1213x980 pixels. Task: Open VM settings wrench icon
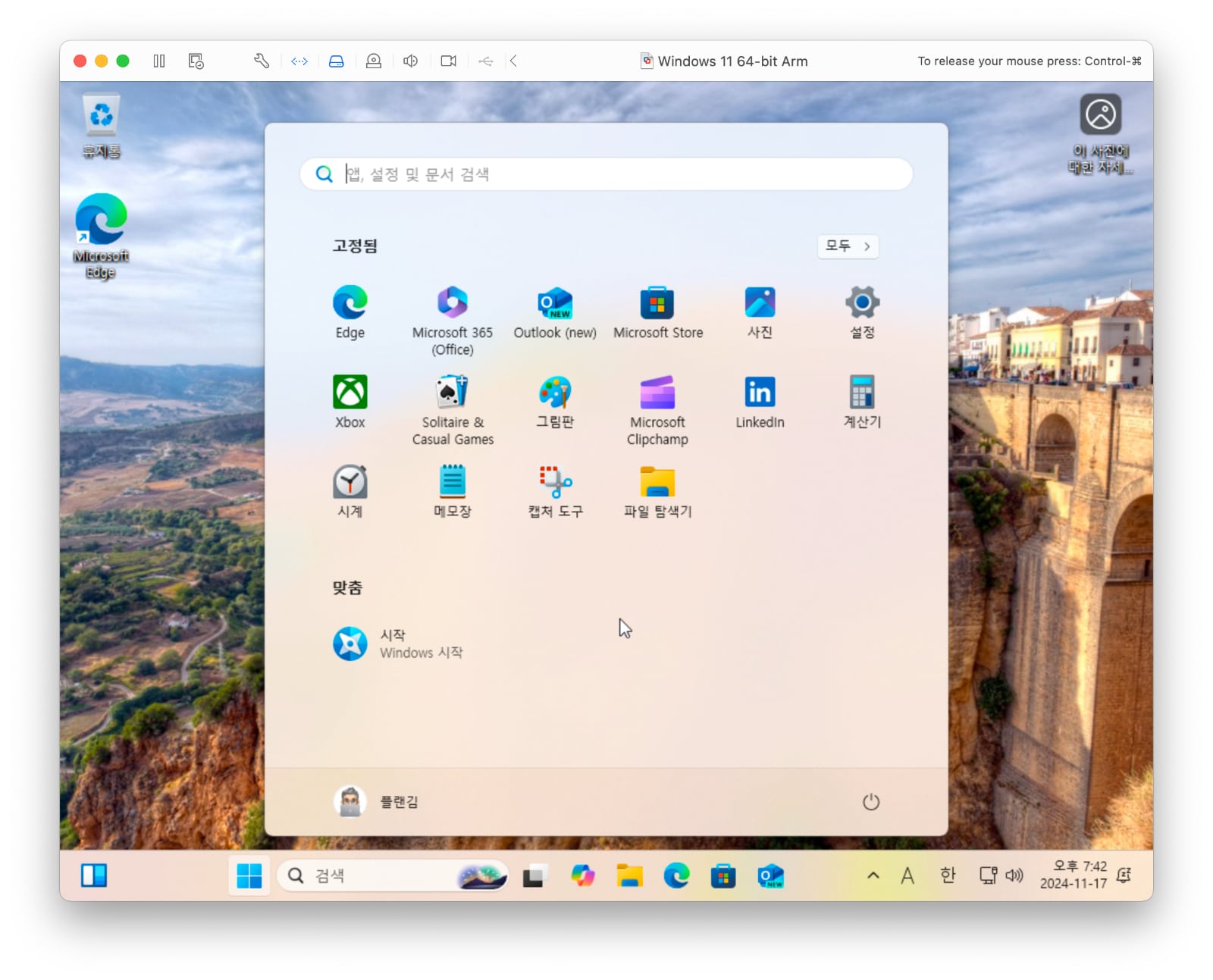pos(262,61)
